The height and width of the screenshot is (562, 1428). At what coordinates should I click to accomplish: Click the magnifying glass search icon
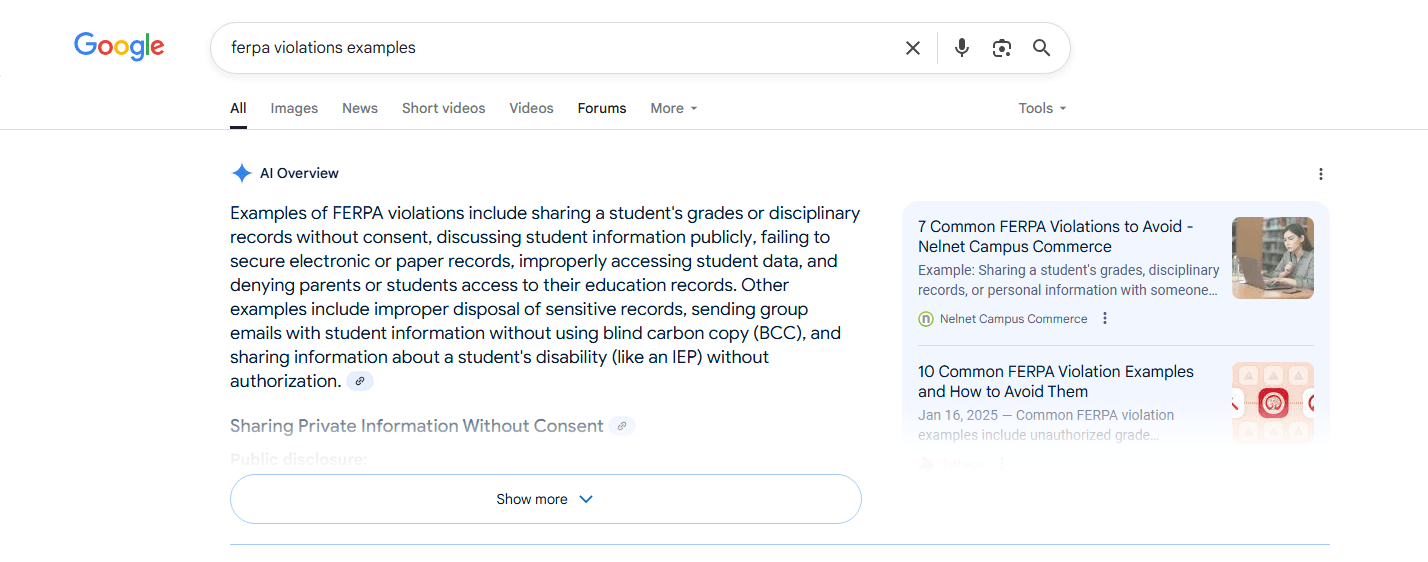[x=1041, y=48]
